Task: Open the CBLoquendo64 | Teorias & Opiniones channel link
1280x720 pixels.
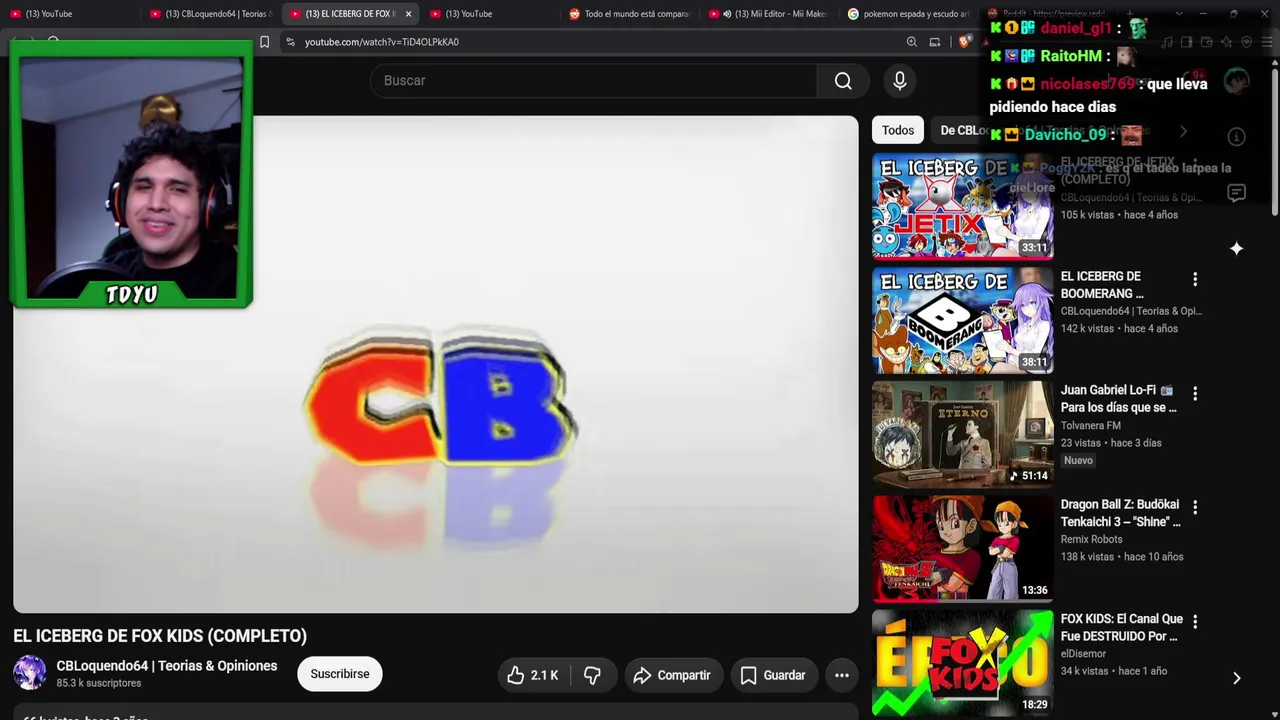Action: click(167, 666)
